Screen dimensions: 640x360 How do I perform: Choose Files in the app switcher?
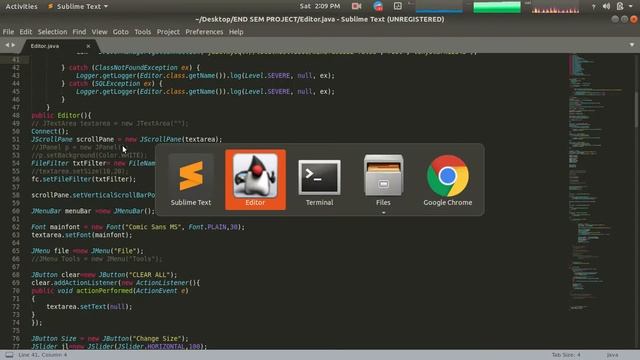pos(383,180)
